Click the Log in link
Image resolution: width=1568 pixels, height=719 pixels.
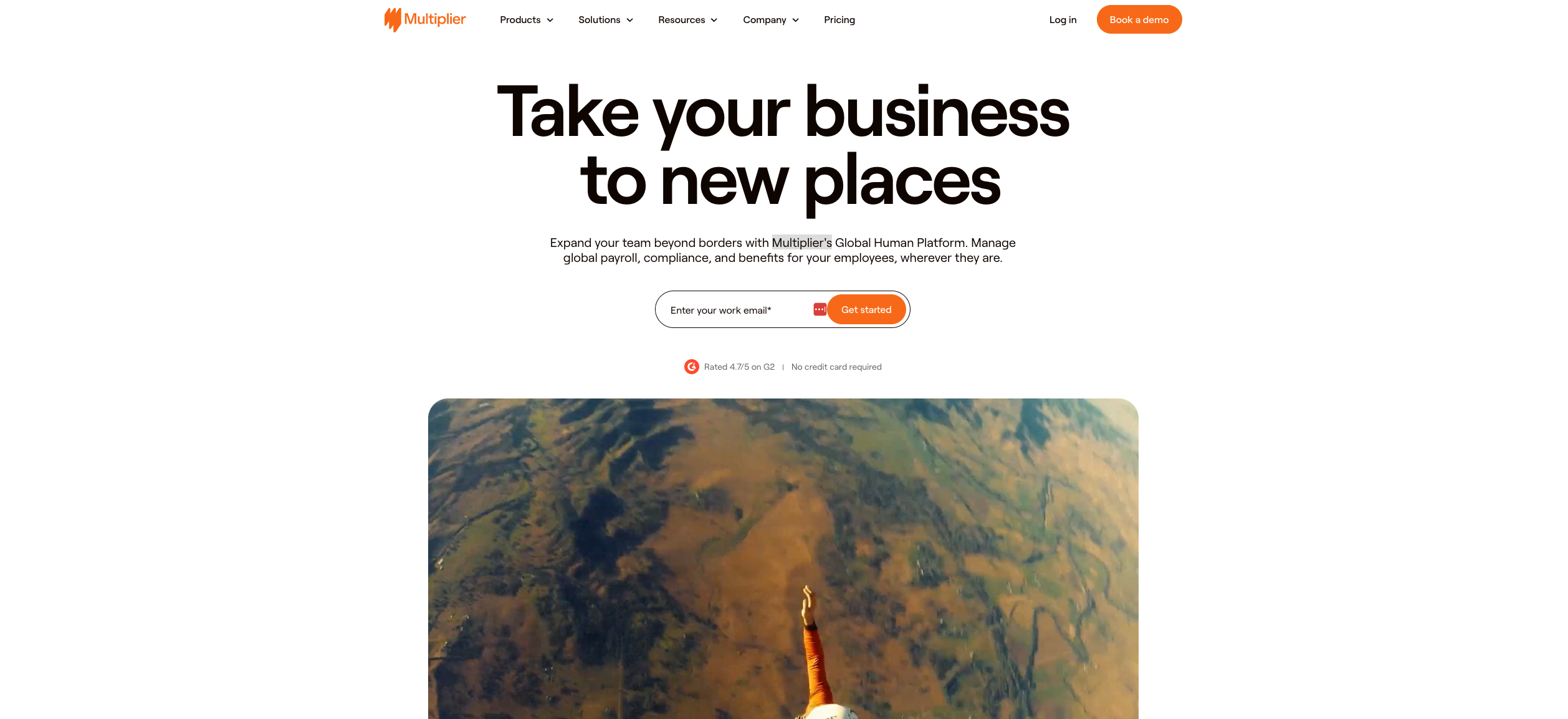pyautogui.click(x=1063, y=20)
